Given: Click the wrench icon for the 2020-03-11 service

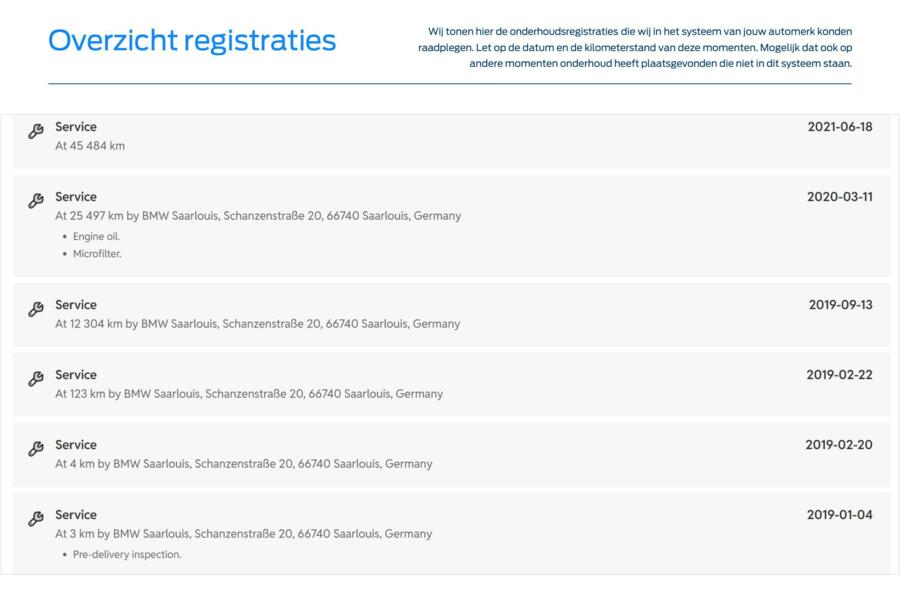Looking at the screenshot, I should pyautogui.click(x=36, y=200).
